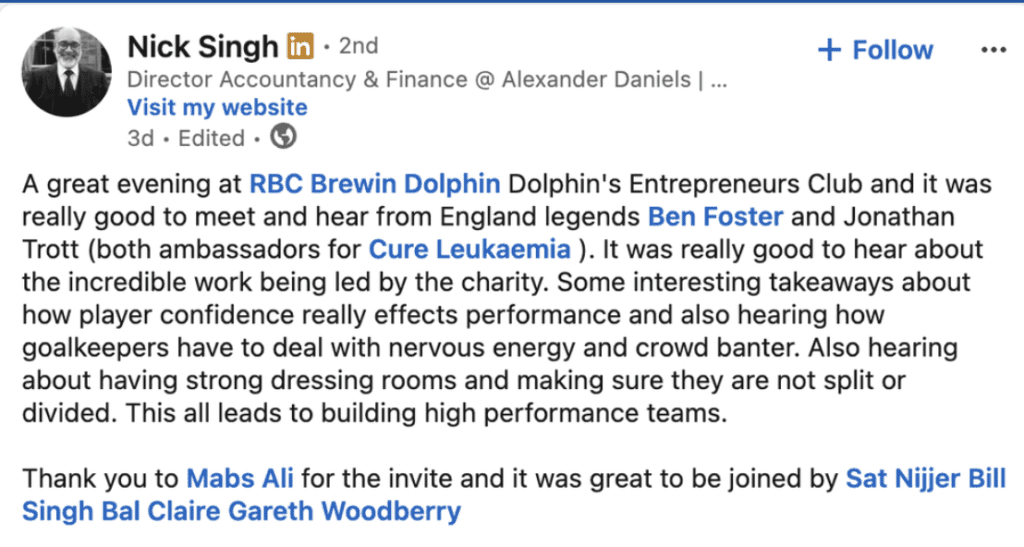Click the LinkedIn Premium badge icon
The image size is (1024, 547).
click(300, 46)
